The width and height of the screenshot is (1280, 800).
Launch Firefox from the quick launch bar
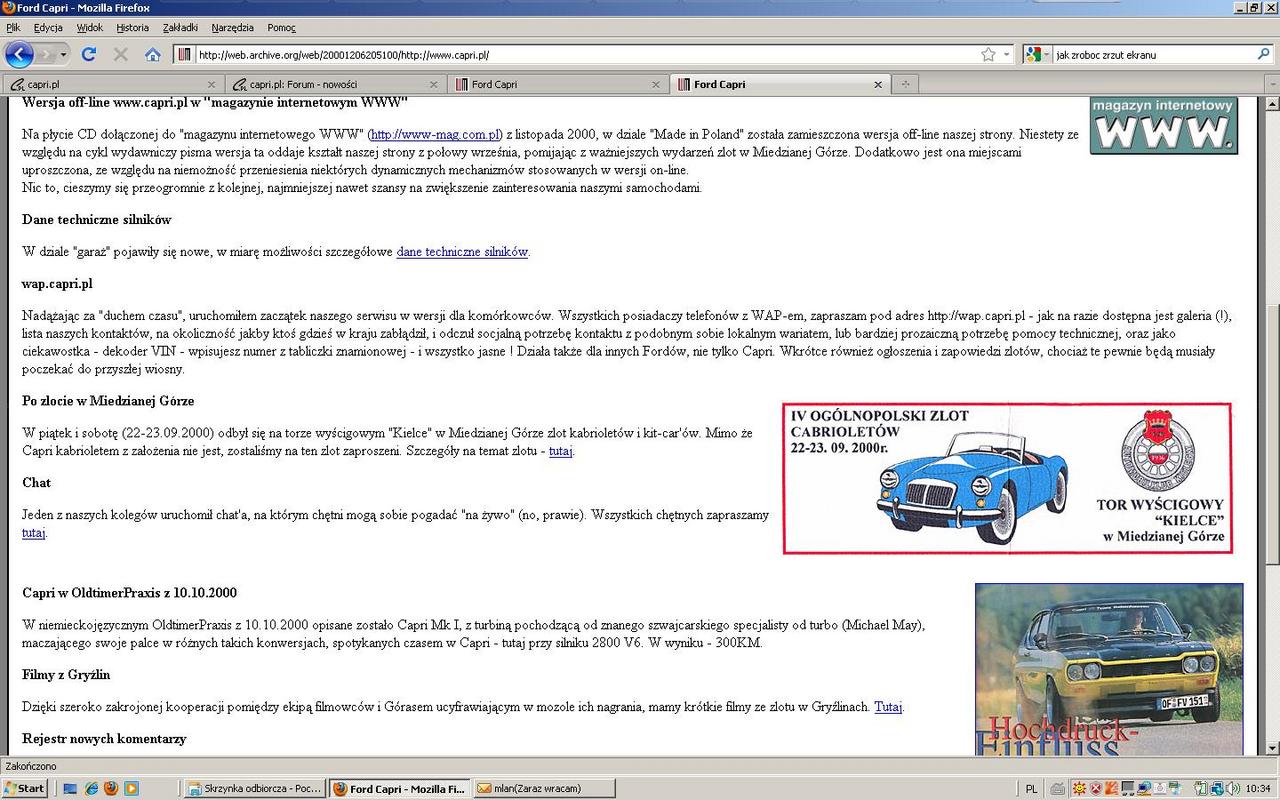tap(111, 788)
